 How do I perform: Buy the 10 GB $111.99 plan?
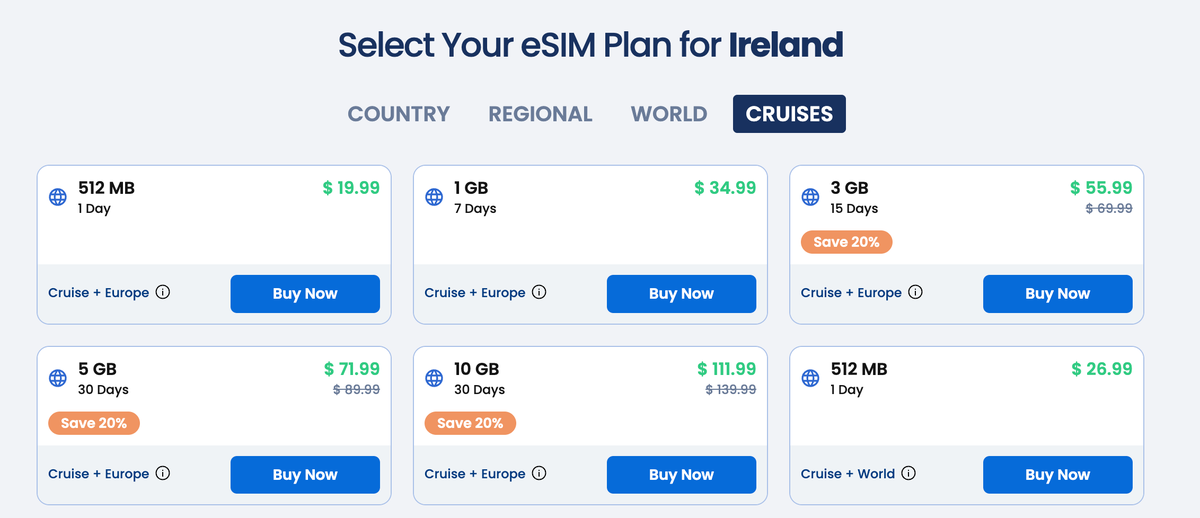coord(681,475)
